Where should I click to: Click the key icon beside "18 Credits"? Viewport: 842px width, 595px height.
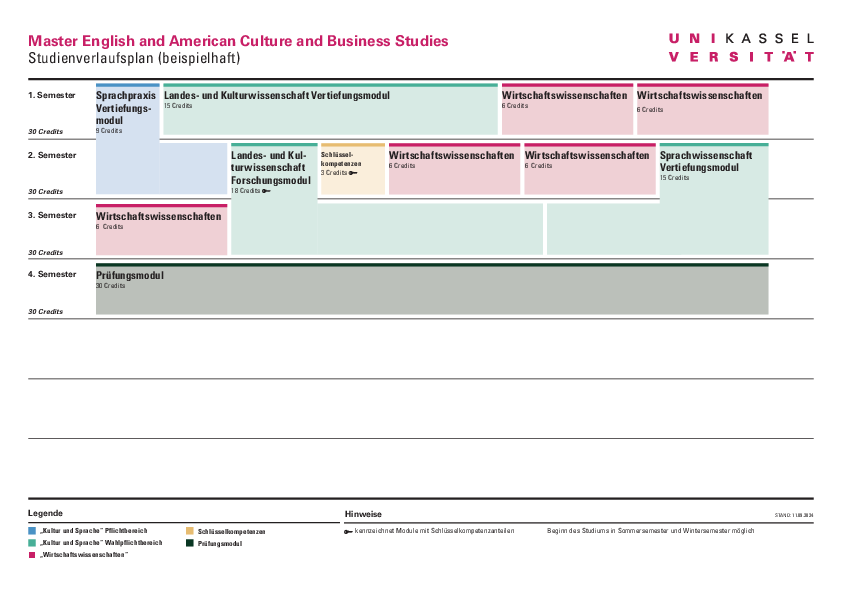tap(266, 190)
